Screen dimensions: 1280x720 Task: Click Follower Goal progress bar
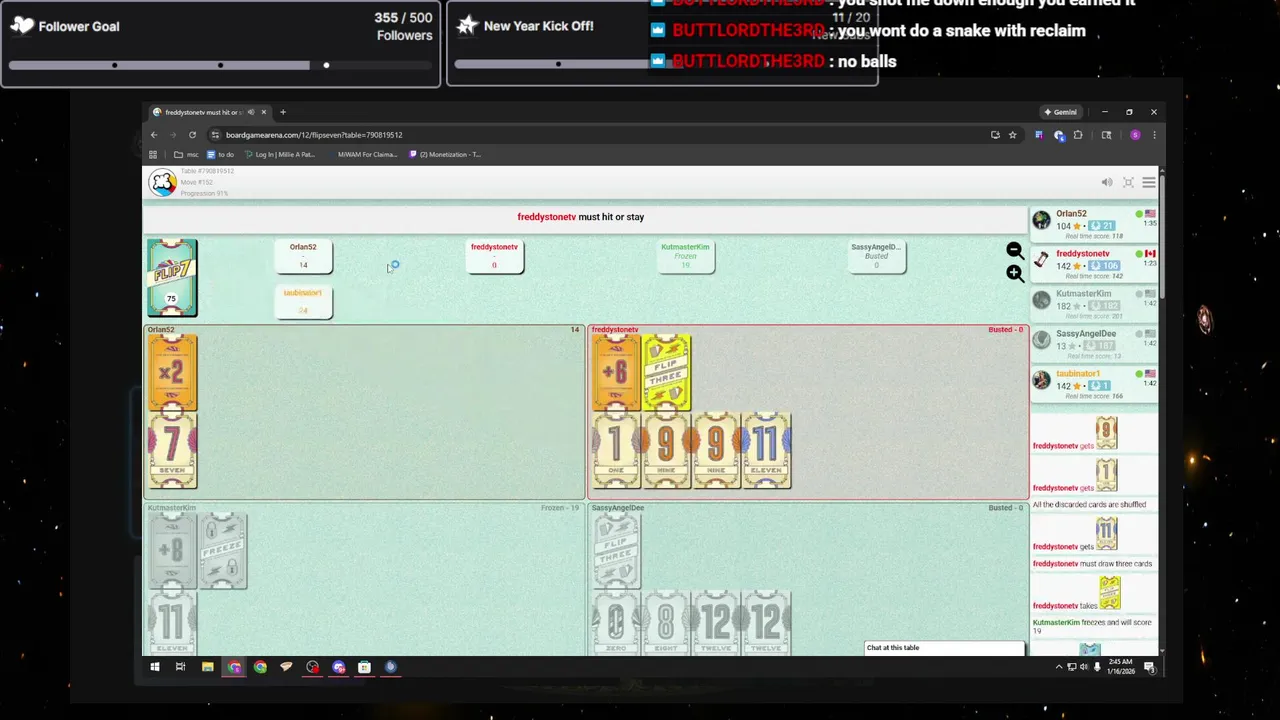tap(220, 65)
